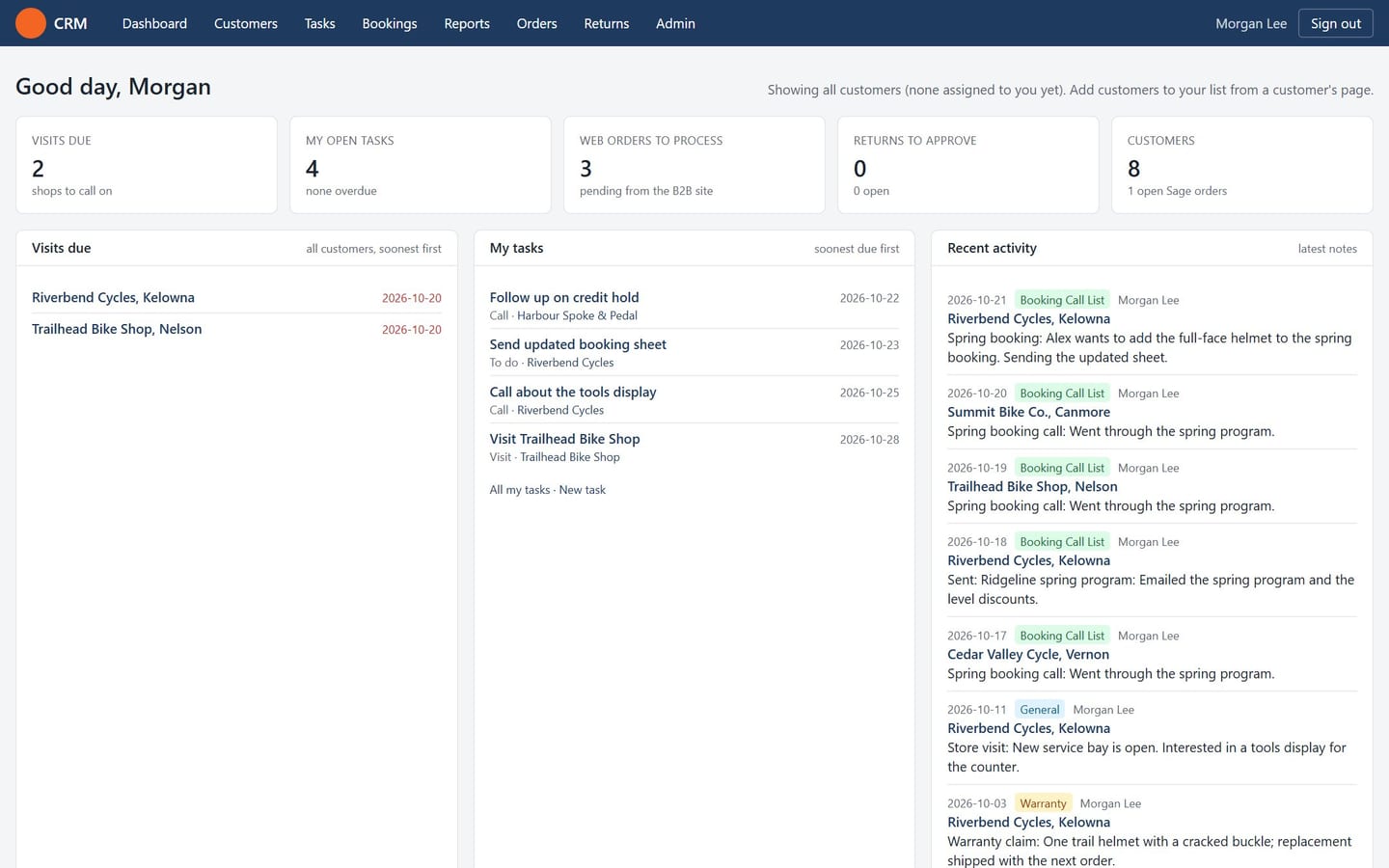This screenshot has height=868, width=1389.
Task: Click the New task link
Action: [x=583, y=490]
